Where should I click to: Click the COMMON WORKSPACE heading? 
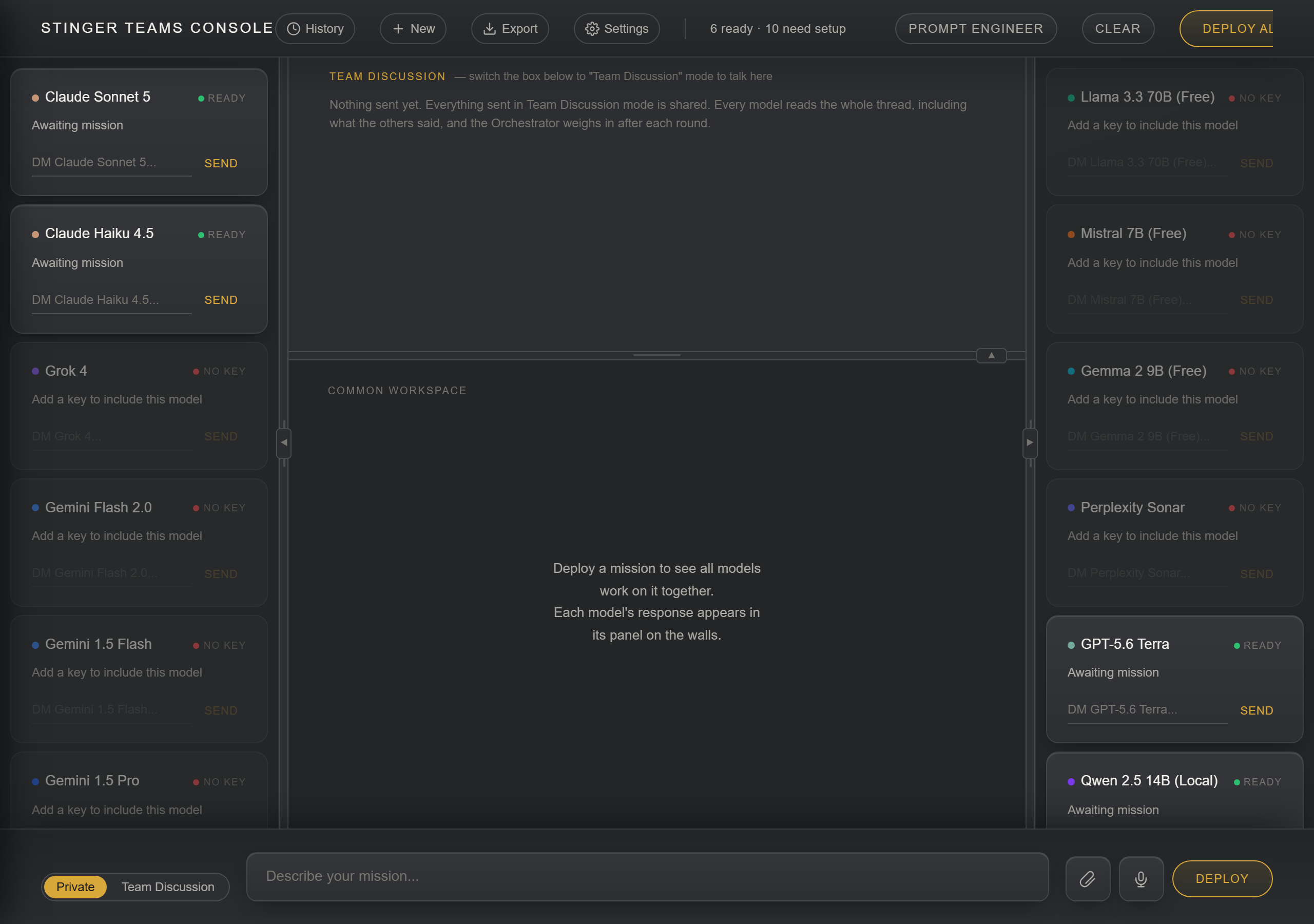pos(397,391)
